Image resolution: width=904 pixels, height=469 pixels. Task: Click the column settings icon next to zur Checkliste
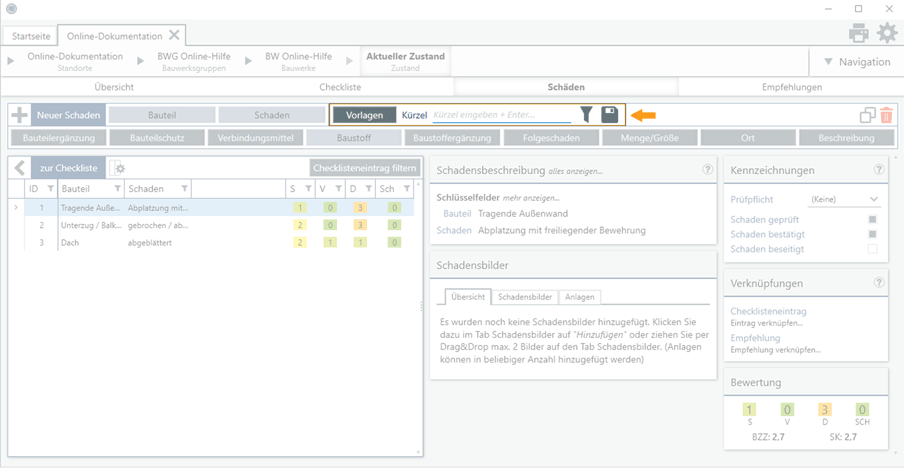pos(117,168)
